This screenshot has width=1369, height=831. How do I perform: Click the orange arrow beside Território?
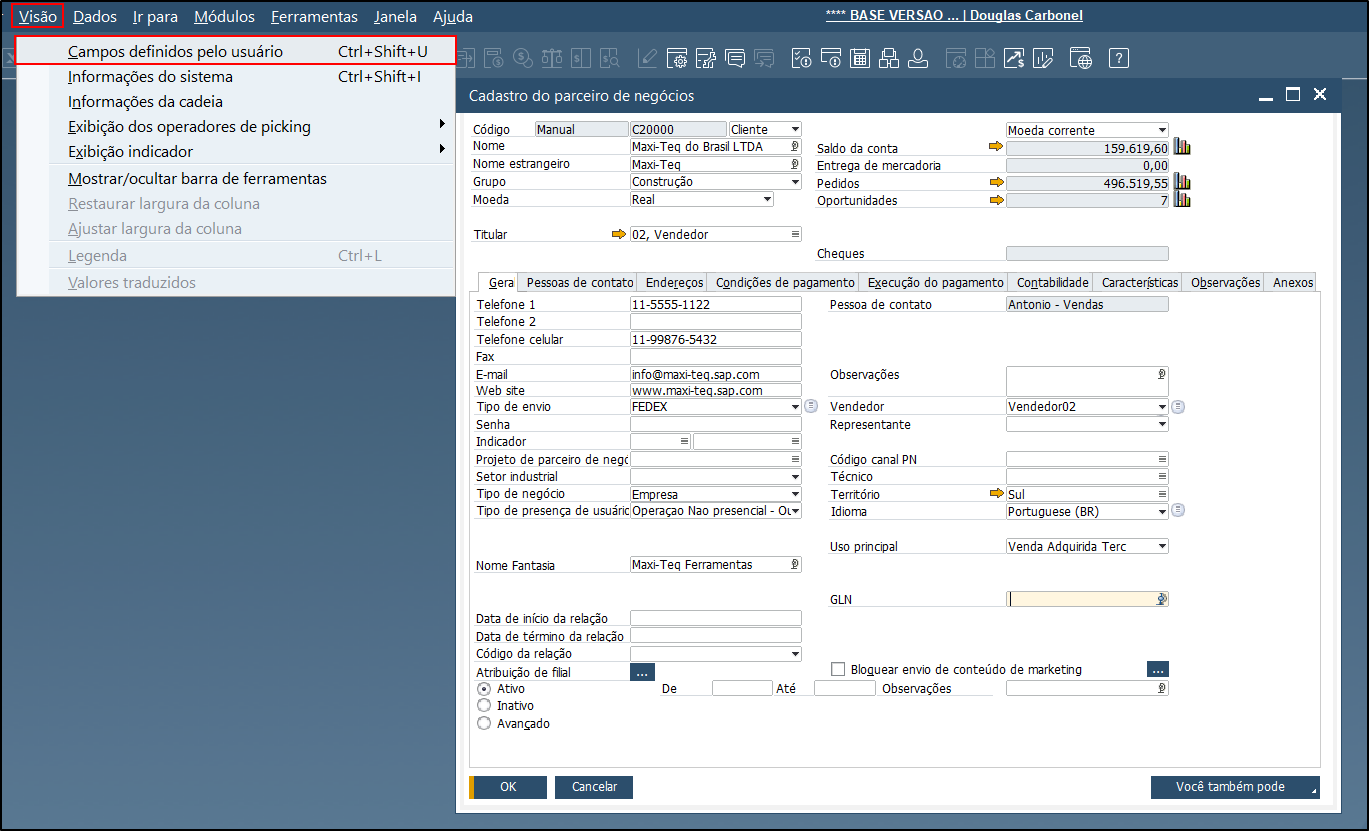pyautogui.click(x=996, y=494)
